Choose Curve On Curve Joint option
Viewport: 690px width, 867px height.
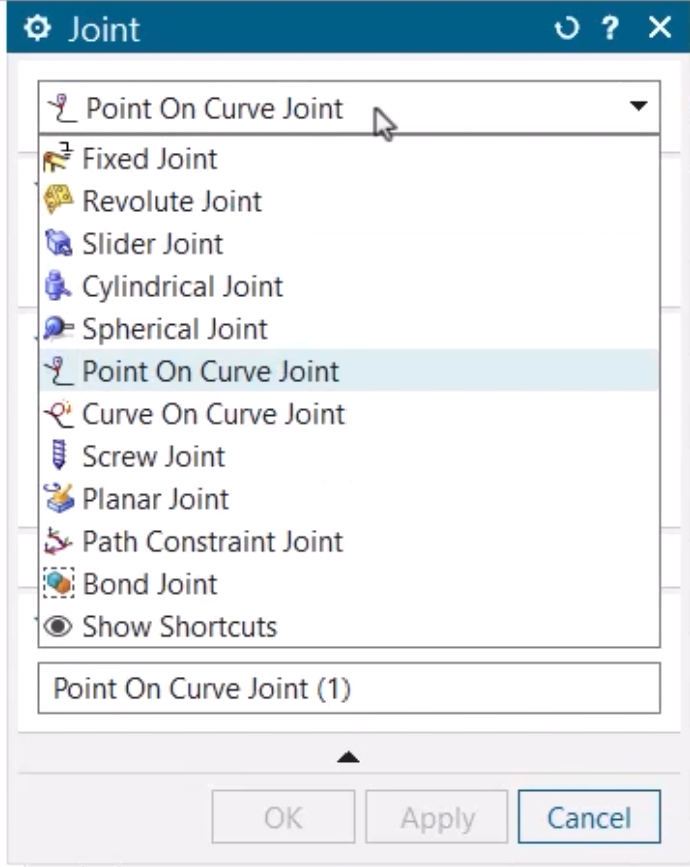click(213, 414)
